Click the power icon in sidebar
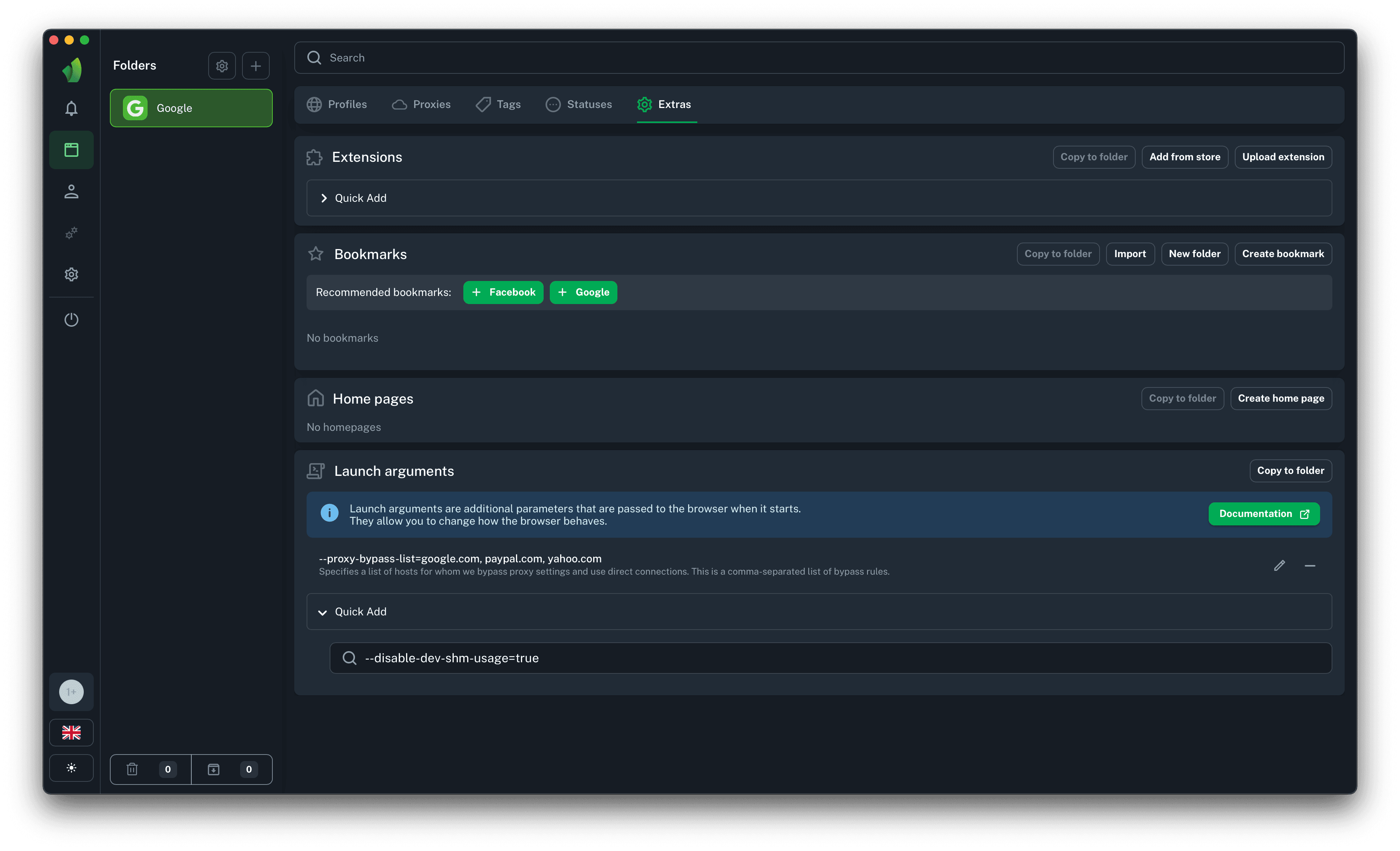The width and height of the screenshot is (1400, 851). 71,319
